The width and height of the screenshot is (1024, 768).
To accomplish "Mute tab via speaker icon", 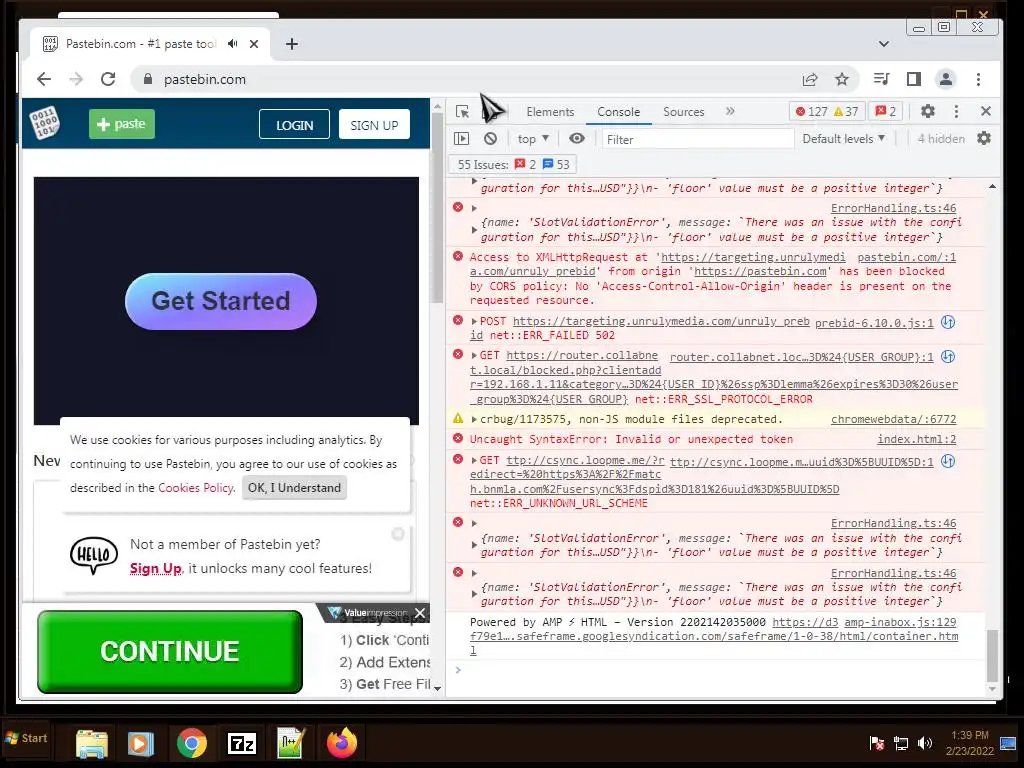I will click(232, 44).
